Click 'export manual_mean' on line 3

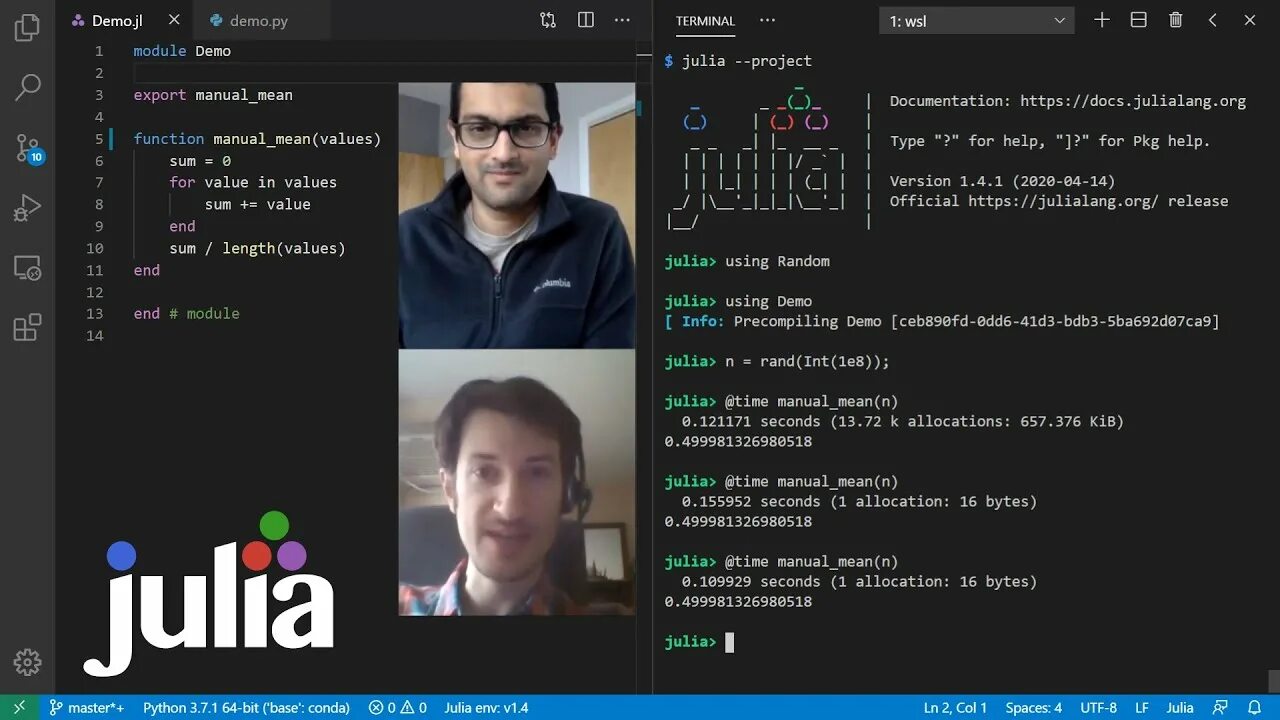[x=213, y=95]
